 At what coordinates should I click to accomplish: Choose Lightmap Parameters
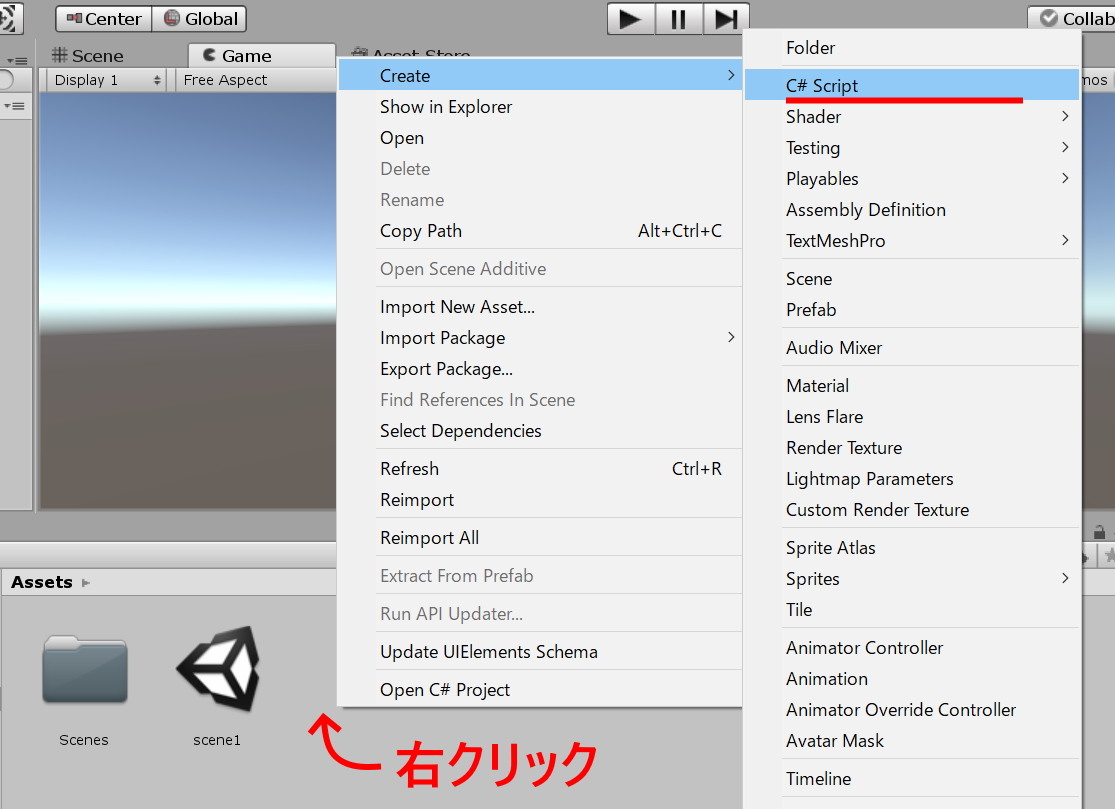[912, 479]
